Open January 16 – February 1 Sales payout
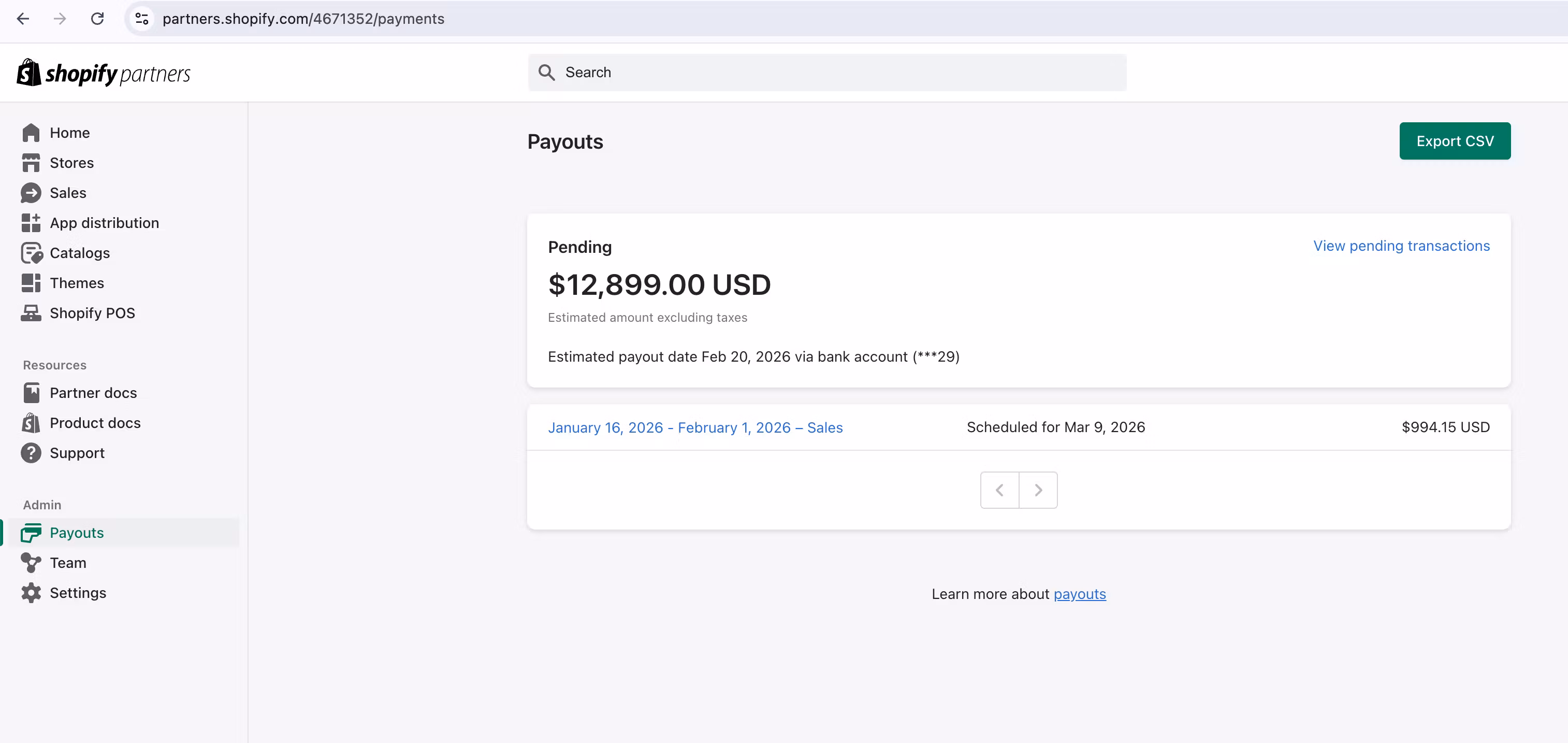Screen dimensions: 1568x743 coord(695,427)
